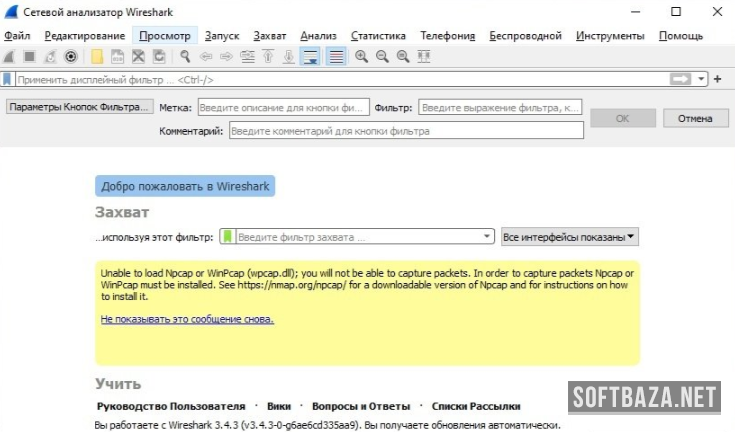Viewport: 735px width, 432px height.
Task: Click the zoom in toolbar icon
Action: [x=361, y=56]
